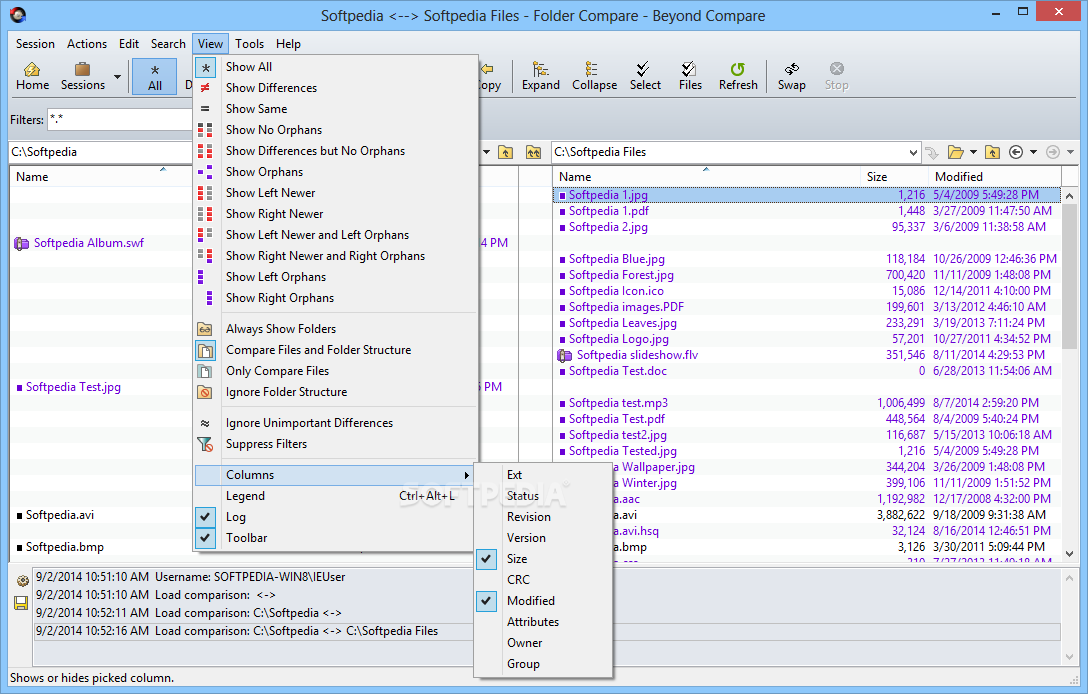This screenshot has height=694, width=1088.
Task: Click the Expand toolbar icon
Action: 541,76
